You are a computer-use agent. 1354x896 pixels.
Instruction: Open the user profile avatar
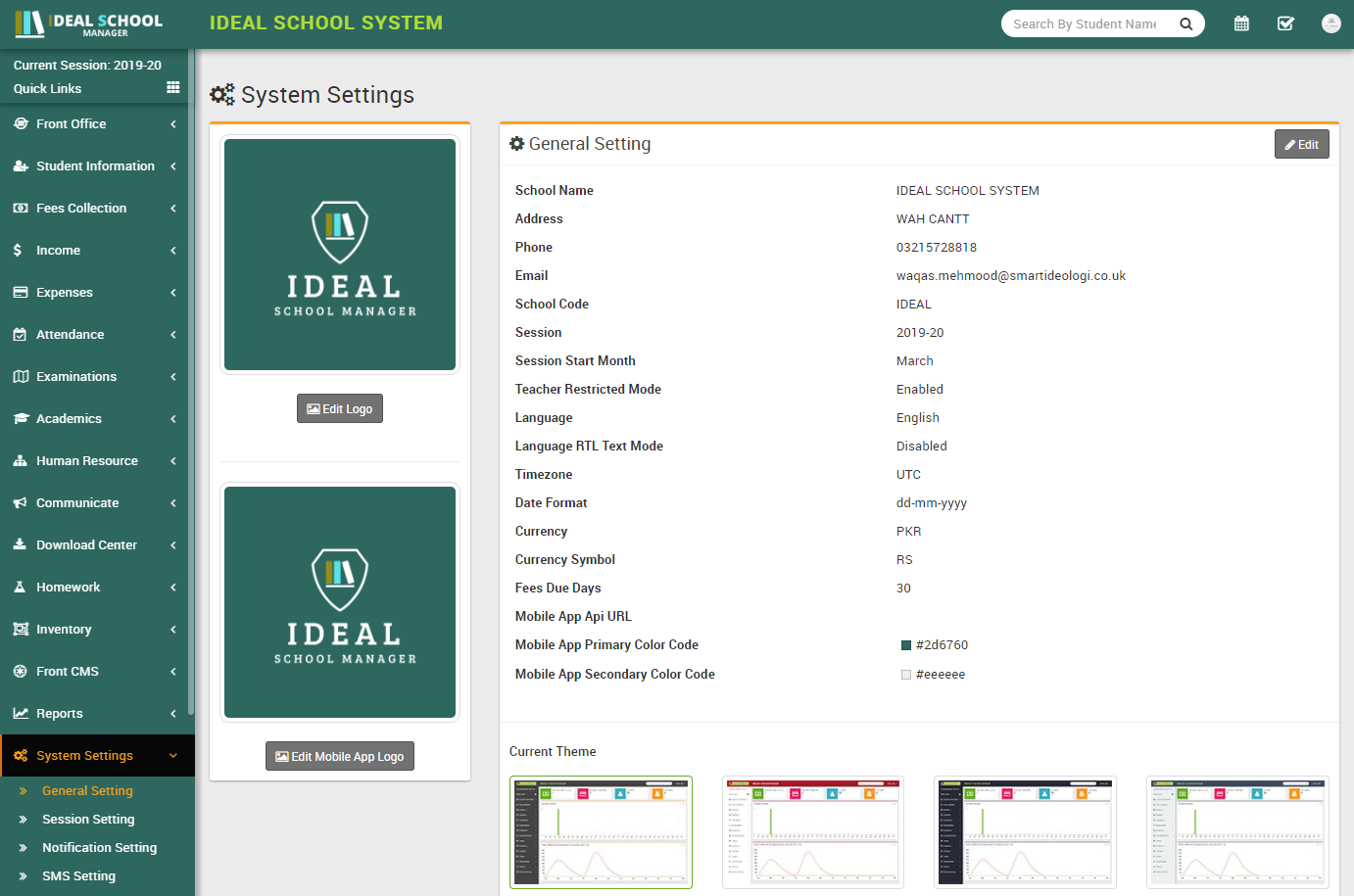coord(1330,24)
